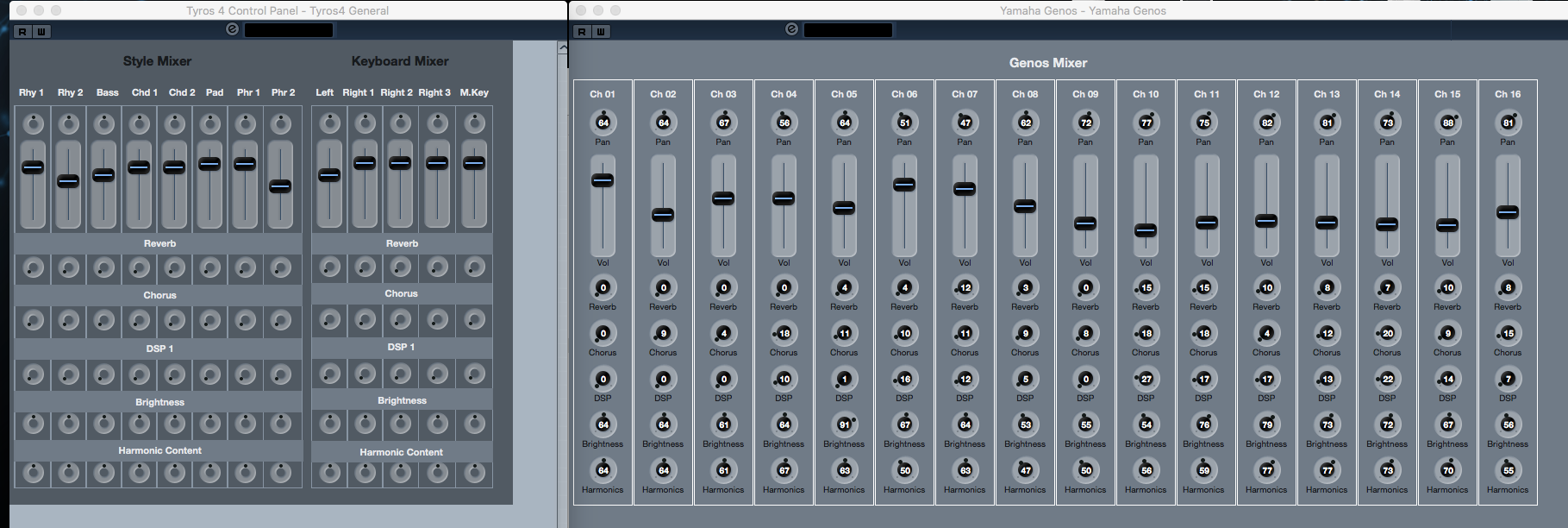Click the Ch 06 Vol fader in Genos Mixer
The image size is (1568, 528).
(x=904, y=185)
